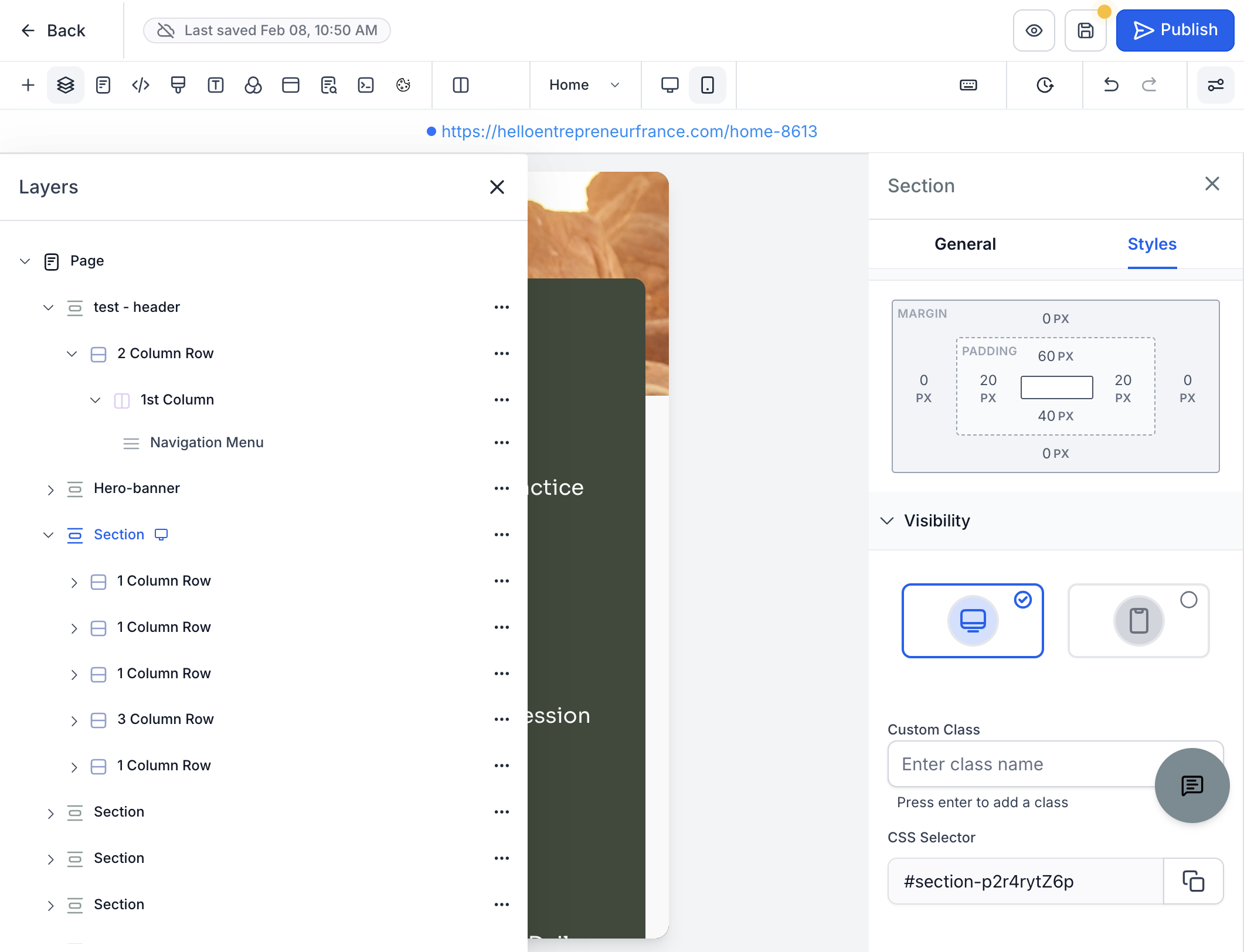Viewport: 1244px width, 952px height.
Task: Select desktop visibility option
Action: (x=973, y=620)
